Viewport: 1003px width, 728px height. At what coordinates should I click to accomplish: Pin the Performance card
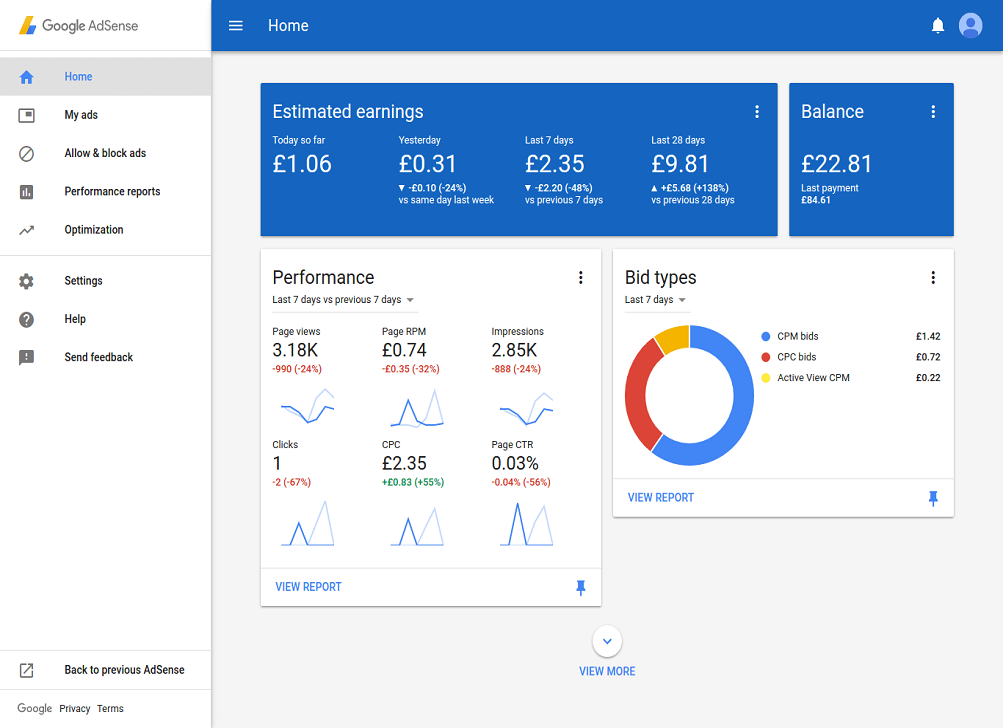[x=580, y=588]
